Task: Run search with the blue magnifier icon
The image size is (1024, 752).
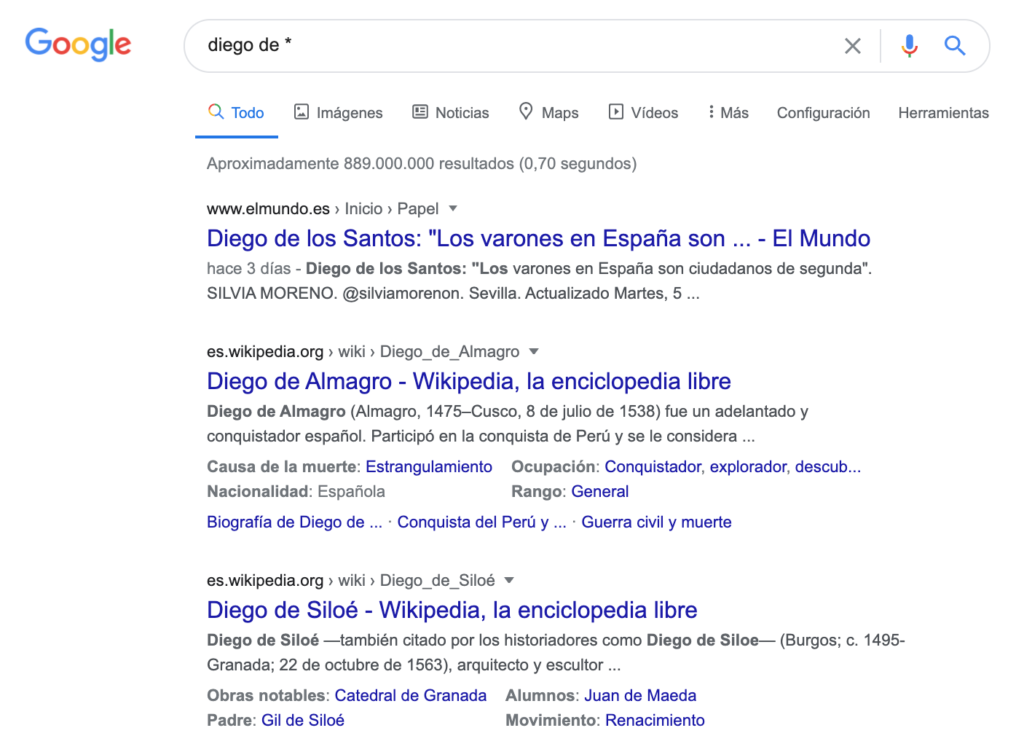Action: pyautogui.click(x=955, y=46)
